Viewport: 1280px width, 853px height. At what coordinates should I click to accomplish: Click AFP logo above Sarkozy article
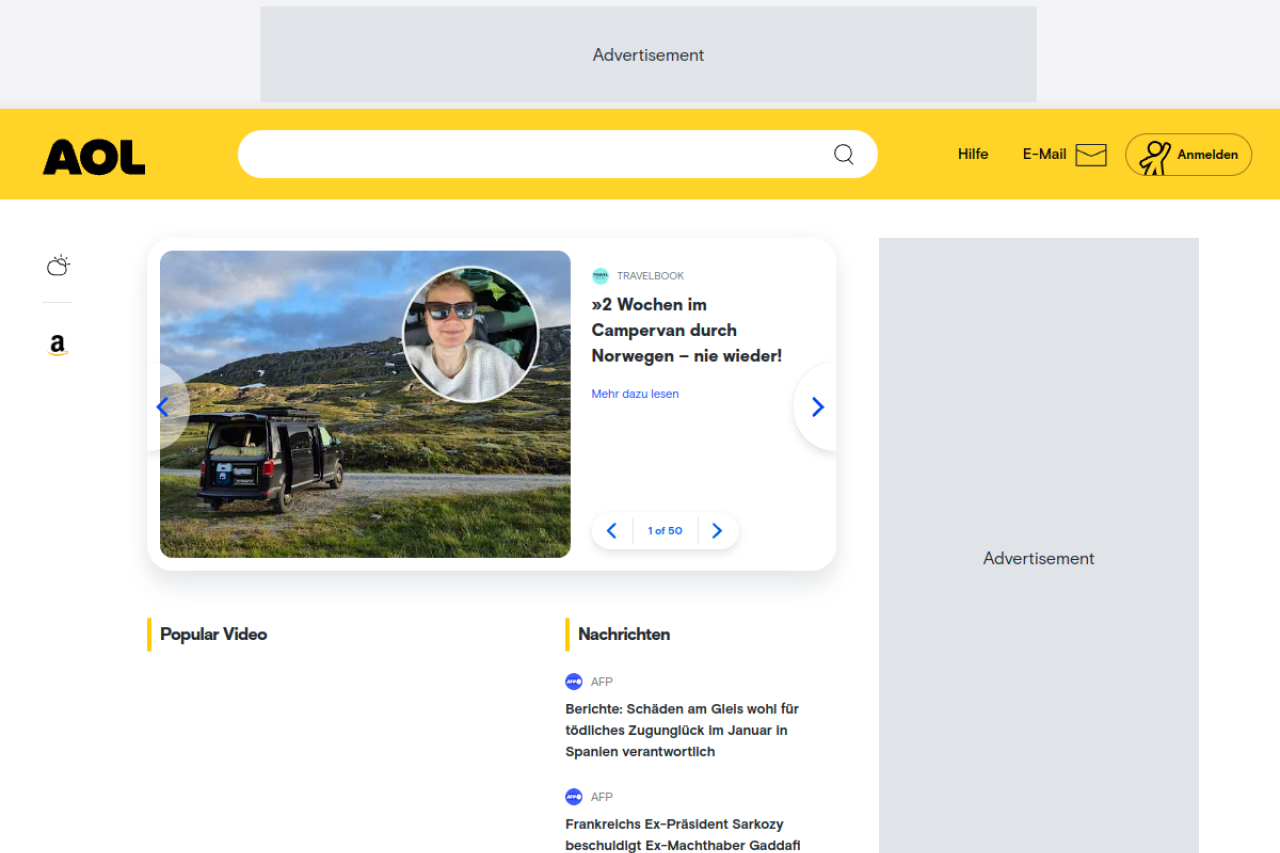coord(573,797)
